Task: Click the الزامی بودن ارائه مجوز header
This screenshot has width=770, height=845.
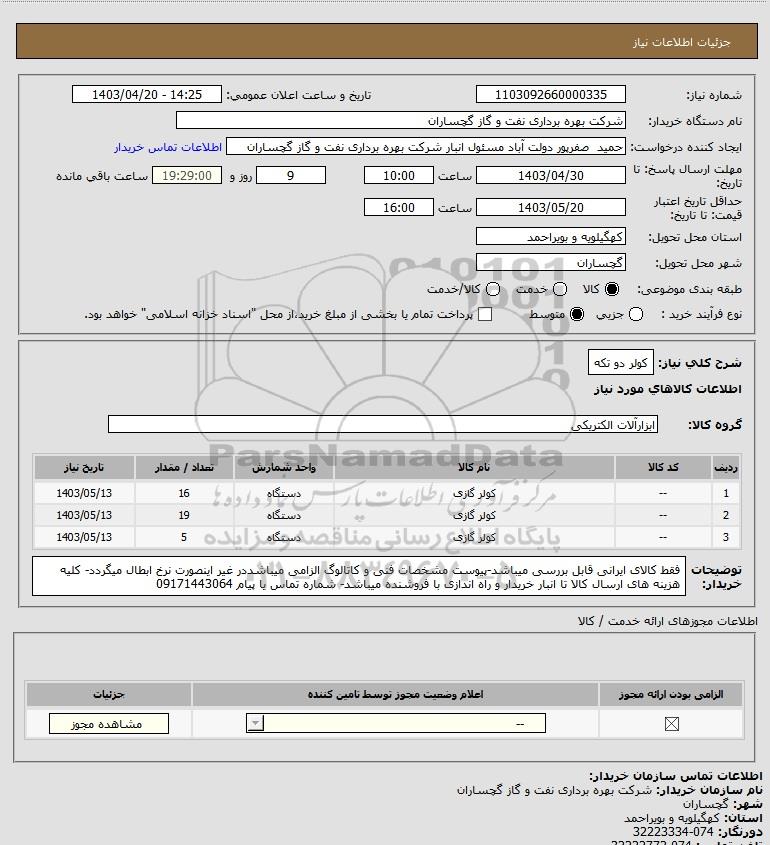Action: click(x=671, y=694)
